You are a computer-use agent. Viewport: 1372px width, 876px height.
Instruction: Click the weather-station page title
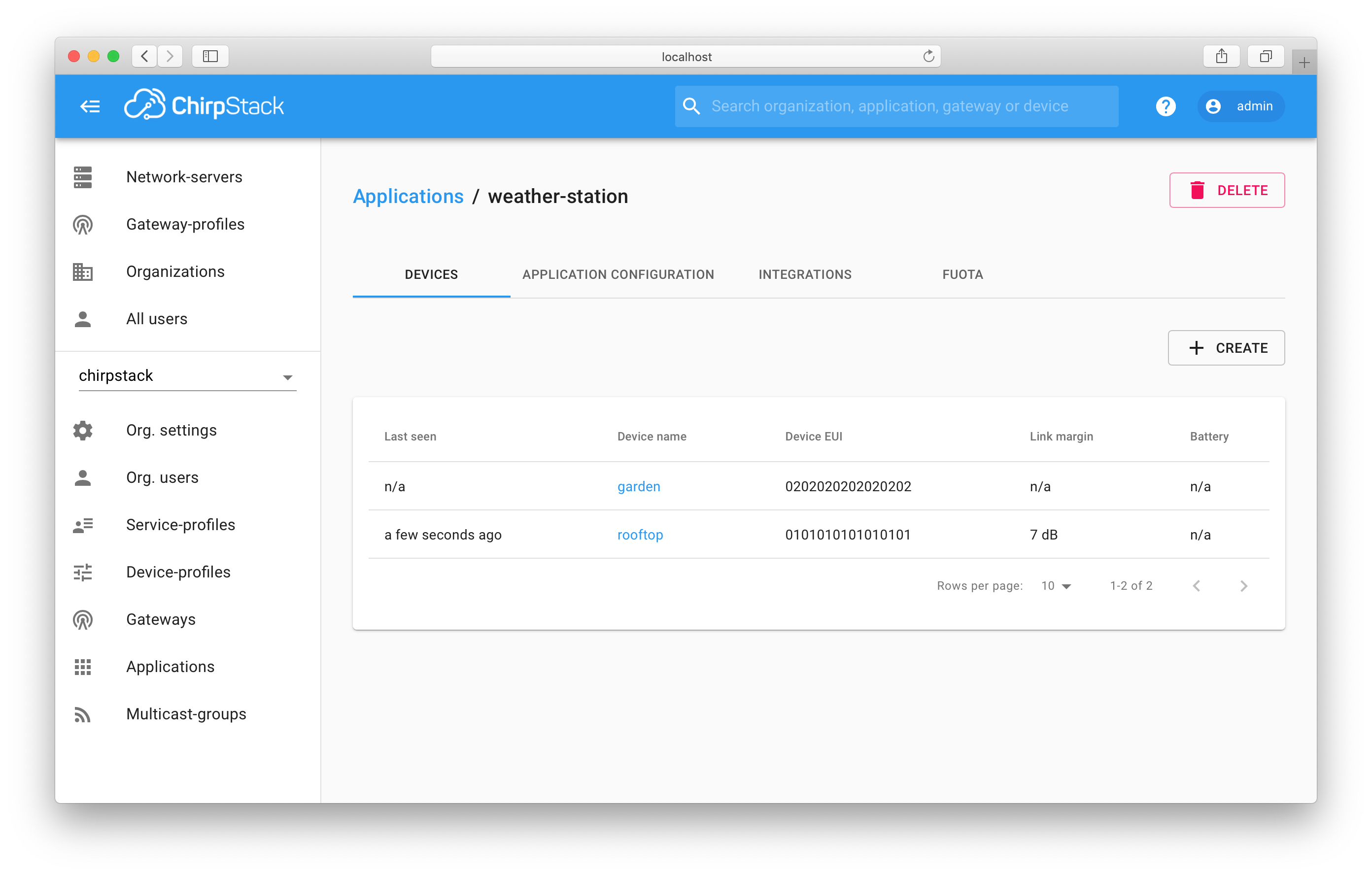click(558, 197)
